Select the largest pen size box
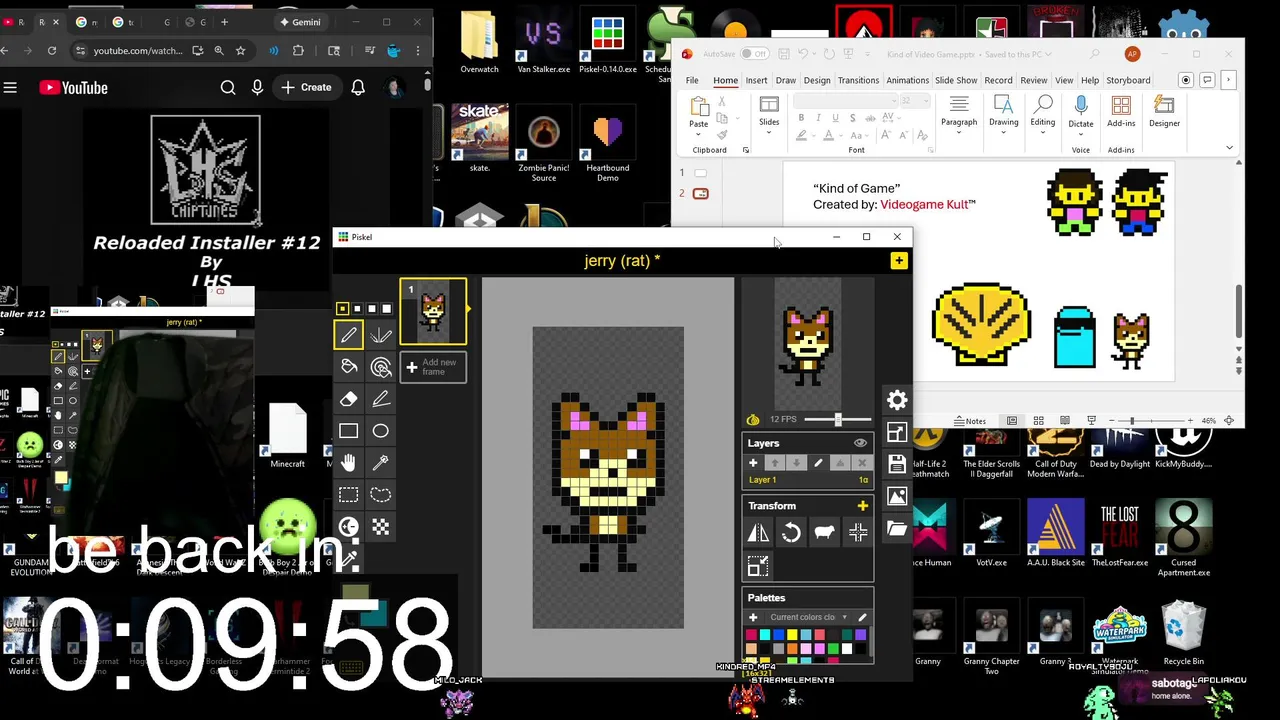Screen dimensions: 1280x720 (386, 309)
